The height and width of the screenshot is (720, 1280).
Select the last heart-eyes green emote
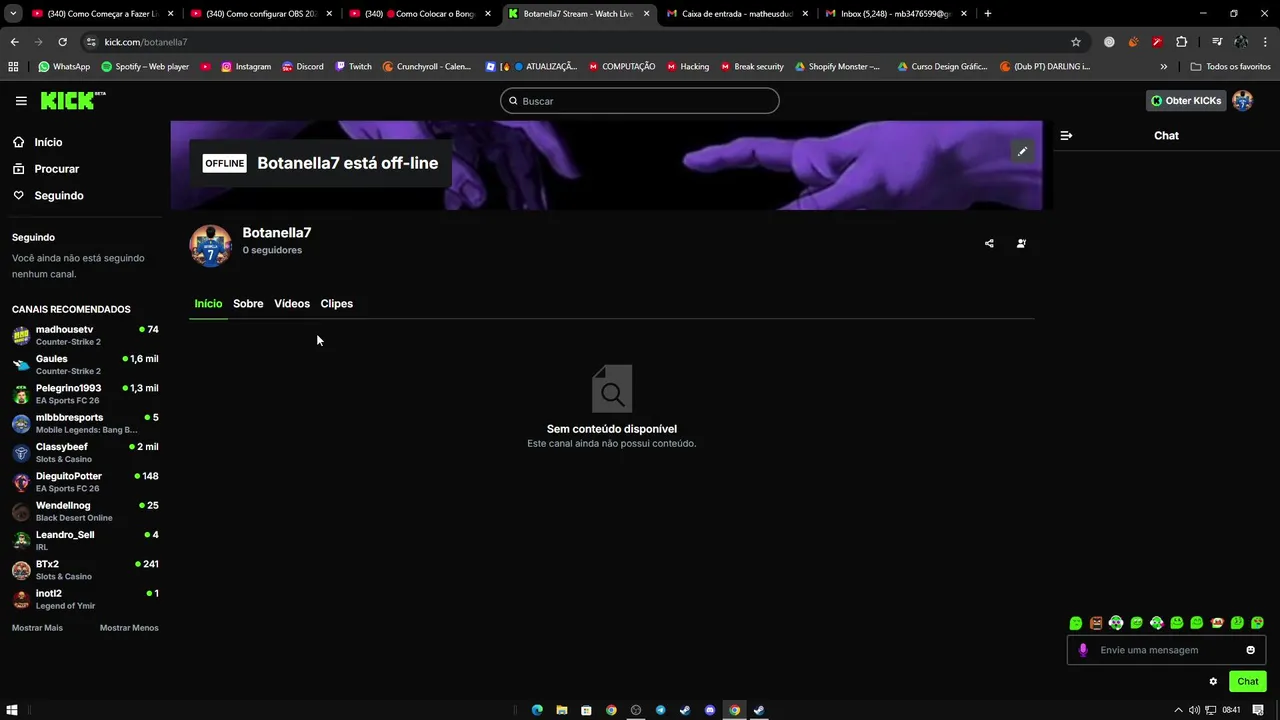tap(1257, 623)
